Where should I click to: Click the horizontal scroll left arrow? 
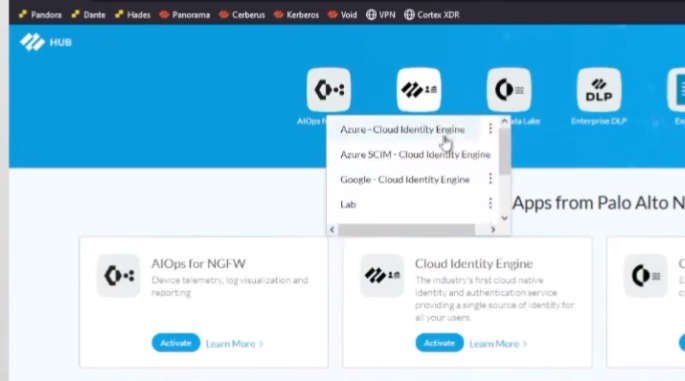click(x=332, y=229)
